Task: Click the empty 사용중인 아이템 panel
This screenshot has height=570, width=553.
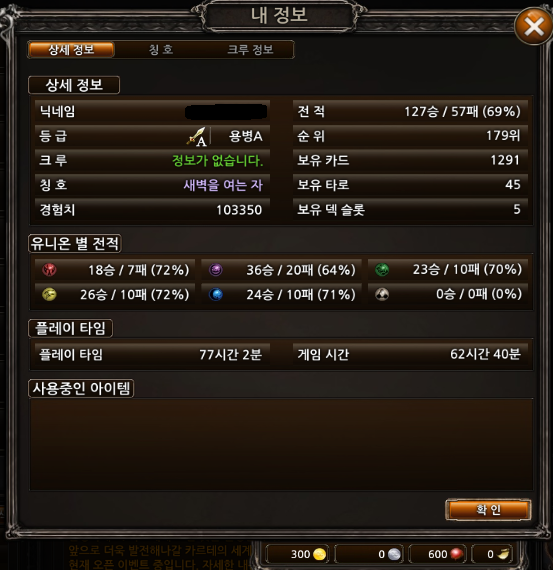Action: (x=281, y=444)
